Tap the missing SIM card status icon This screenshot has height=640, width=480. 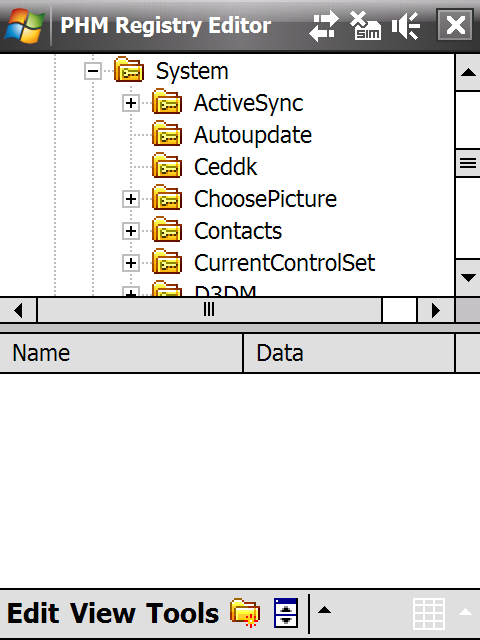click(x=365, y=26)
